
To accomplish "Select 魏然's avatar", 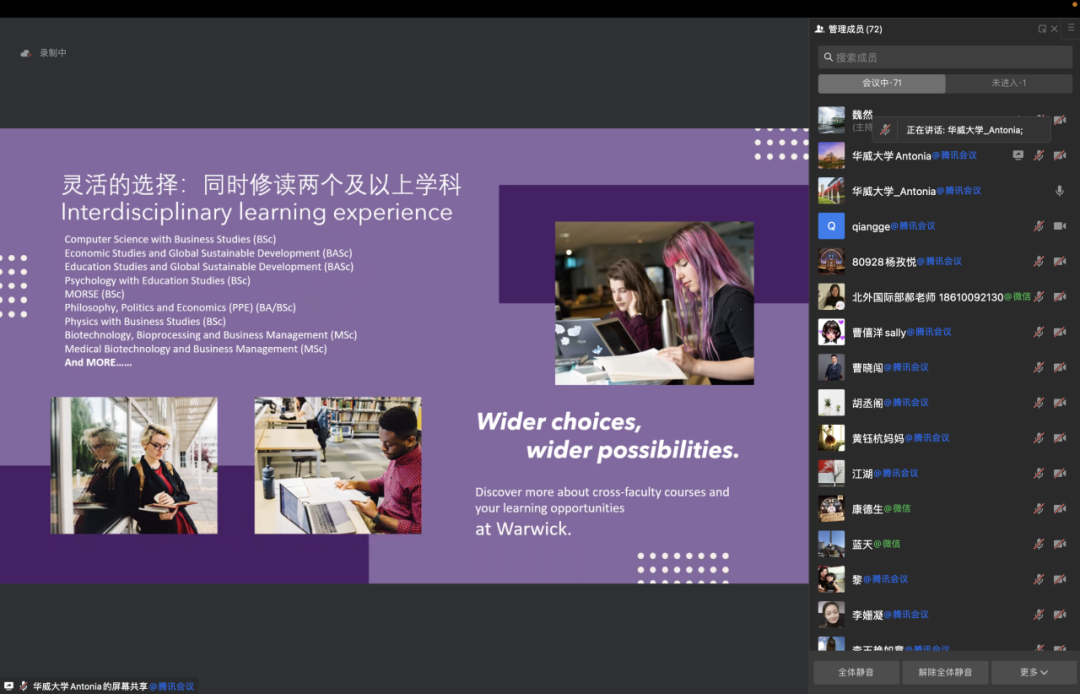I will tap(831, 120).
